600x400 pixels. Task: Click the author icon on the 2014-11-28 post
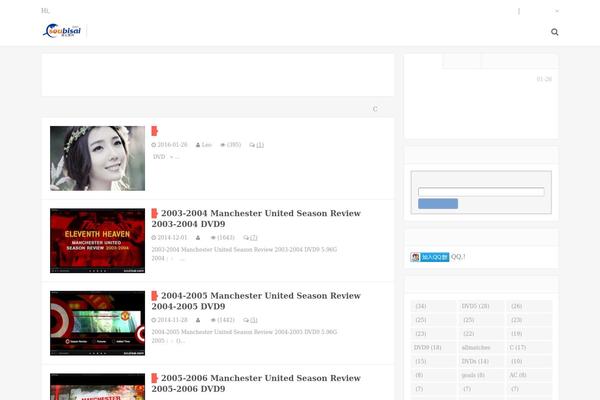click(x=198, y=320)
